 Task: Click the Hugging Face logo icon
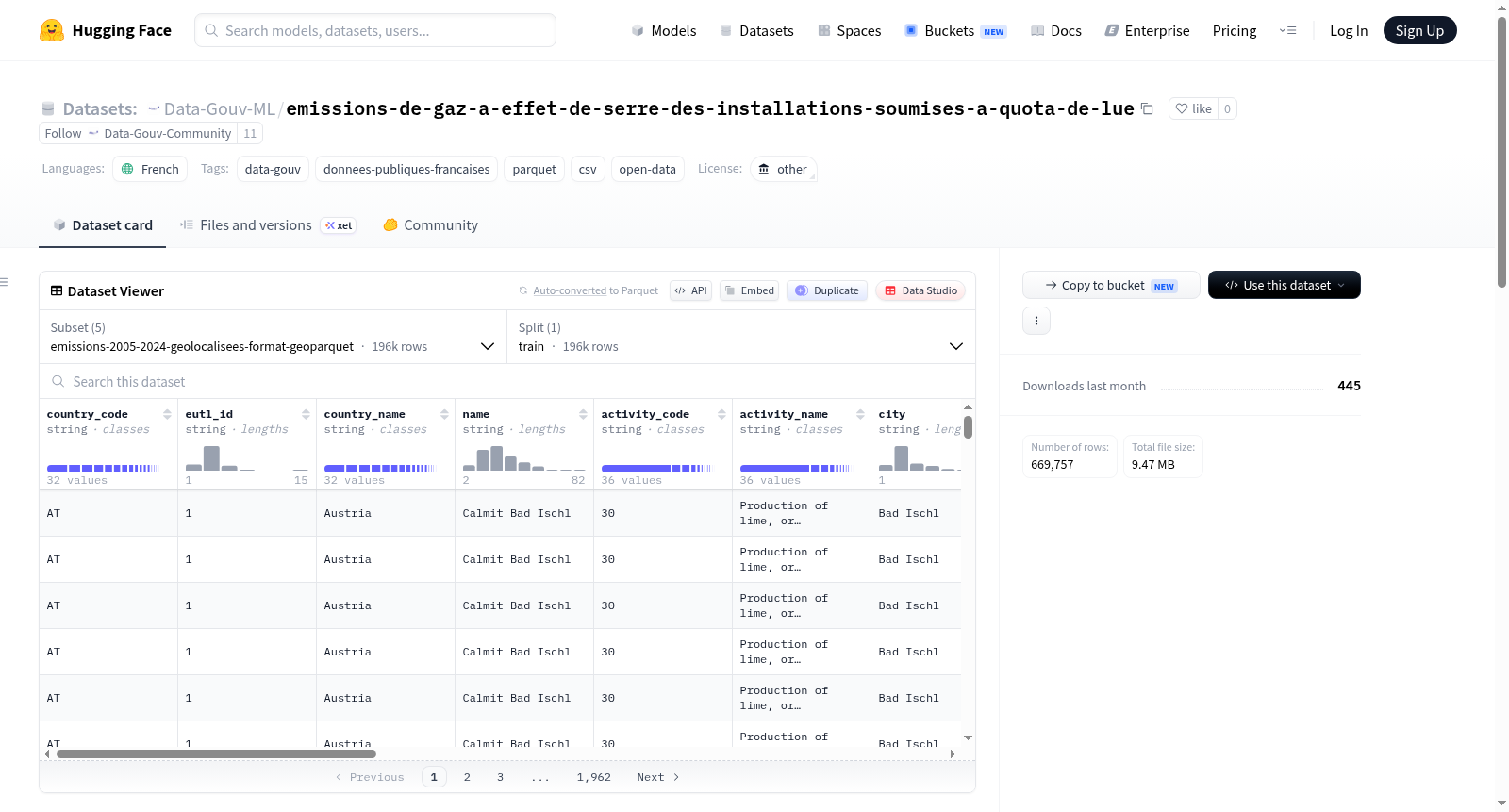[x=52, y=30]
